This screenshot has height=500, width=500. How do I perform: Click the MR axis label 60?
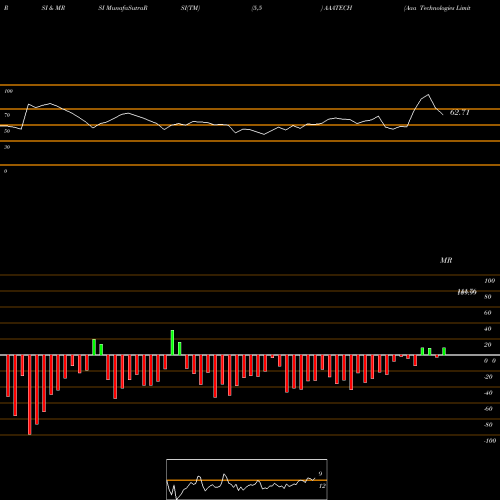click(488, 313)
